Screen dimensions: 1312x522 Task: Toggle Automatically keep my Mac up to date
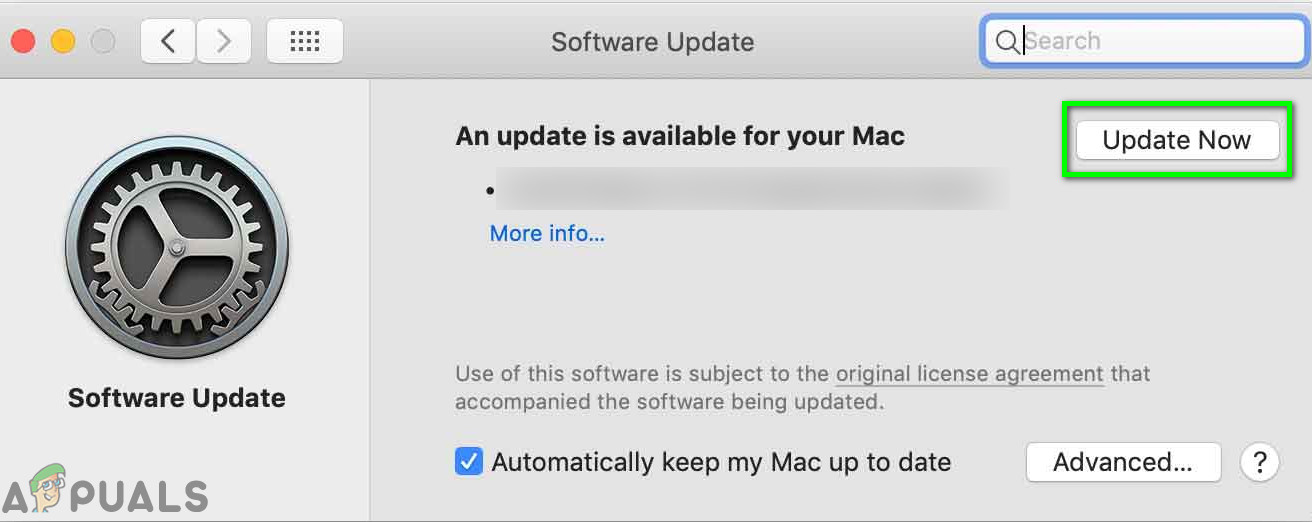coord(468,462)
